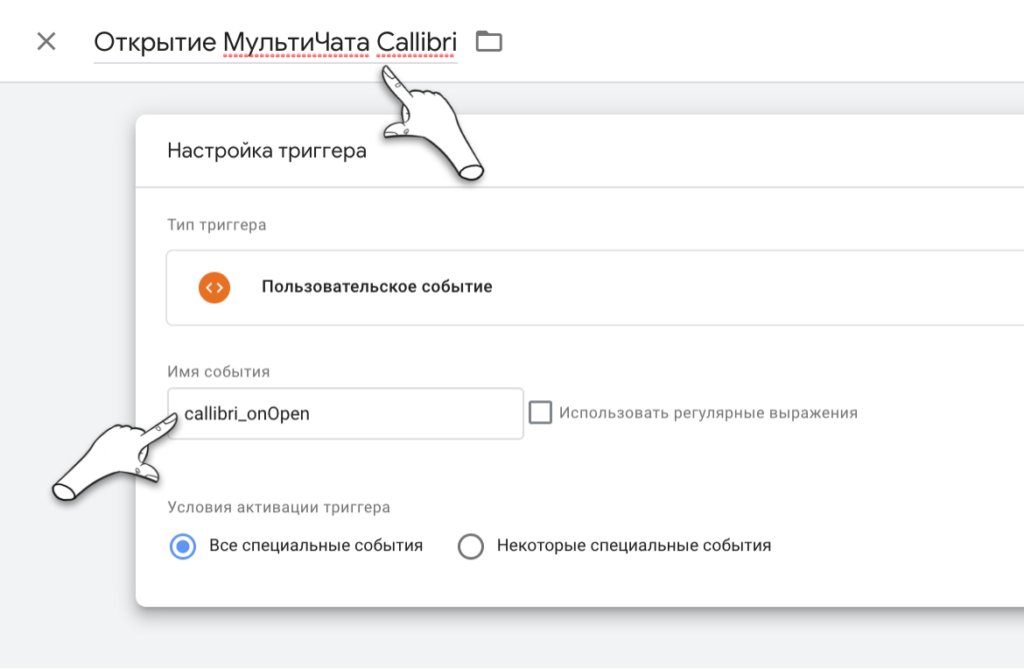Click the folder icon next to trigger name

tap(487, 42)
